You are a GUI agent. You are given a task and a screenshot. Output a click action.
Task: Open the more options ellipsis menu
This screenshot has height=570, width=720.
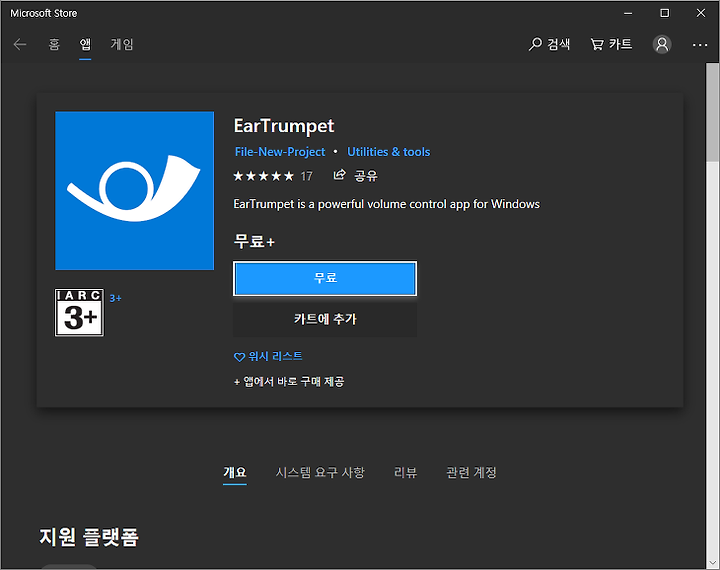click(700, 45)
